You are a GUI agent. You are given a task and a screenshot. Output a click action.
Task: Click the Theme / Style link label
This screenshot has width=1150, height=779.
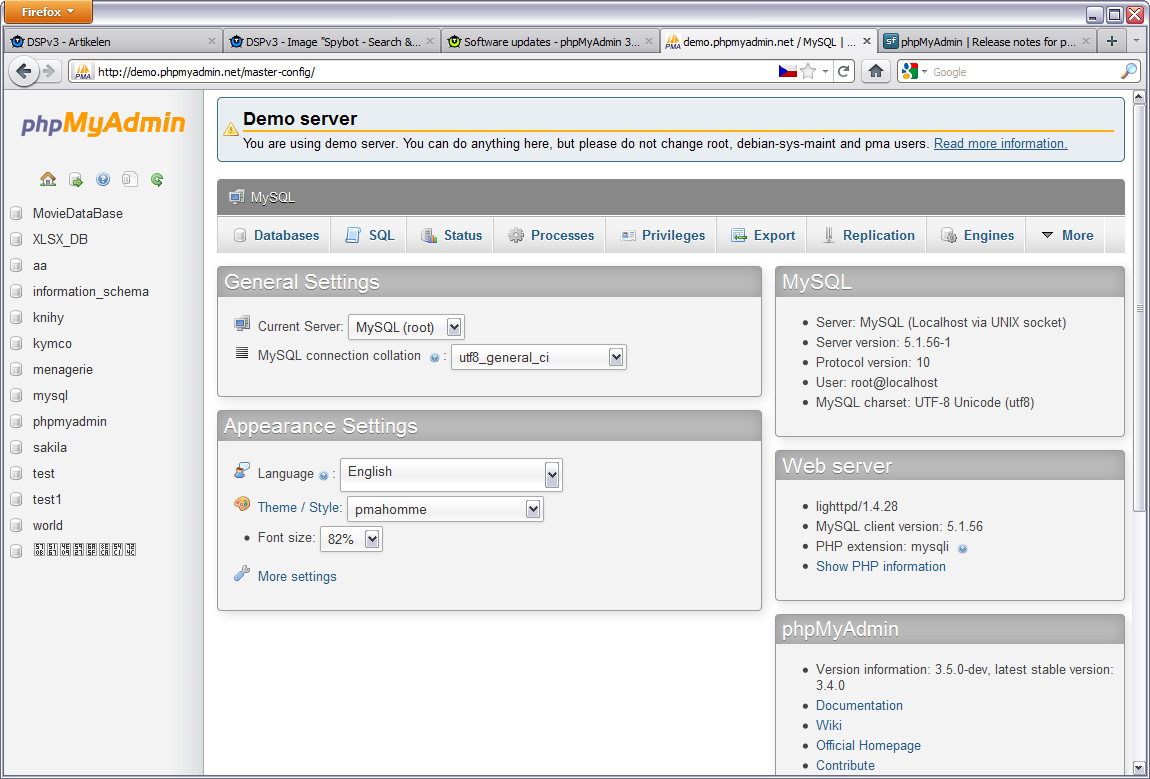coord(299,508)
